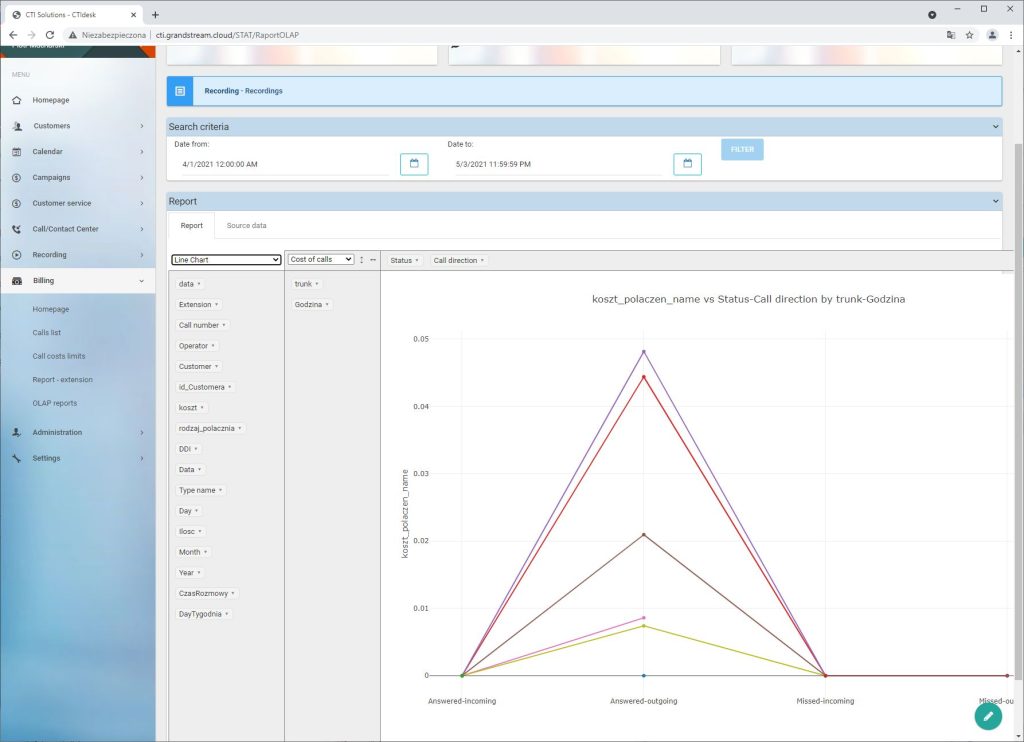Collapse the Search criteria panel

point(994,127)
